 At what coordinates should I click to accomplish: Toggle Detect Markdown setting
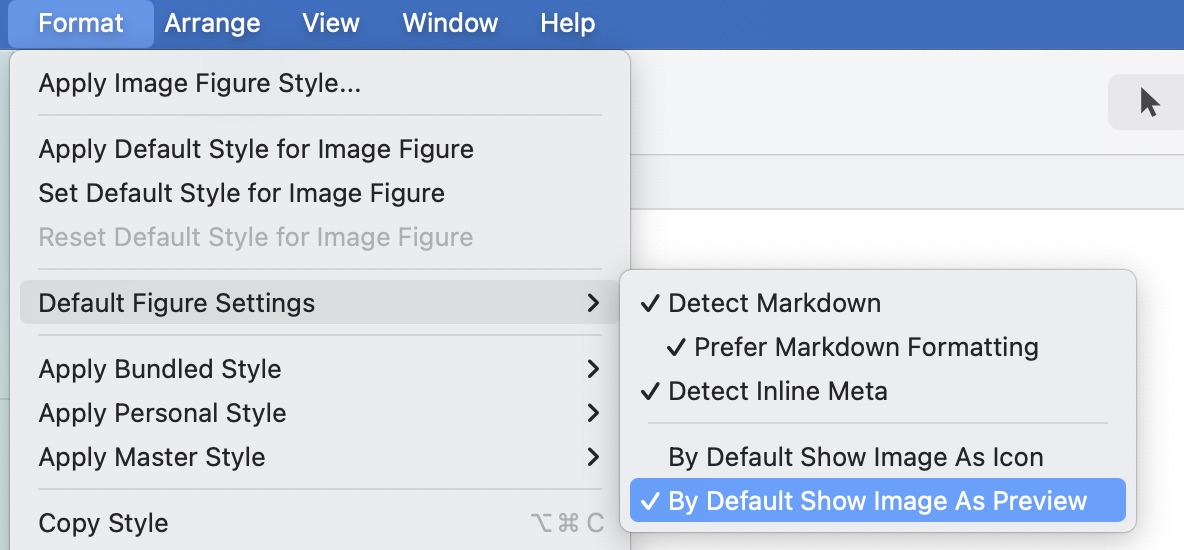coord(774,303)
